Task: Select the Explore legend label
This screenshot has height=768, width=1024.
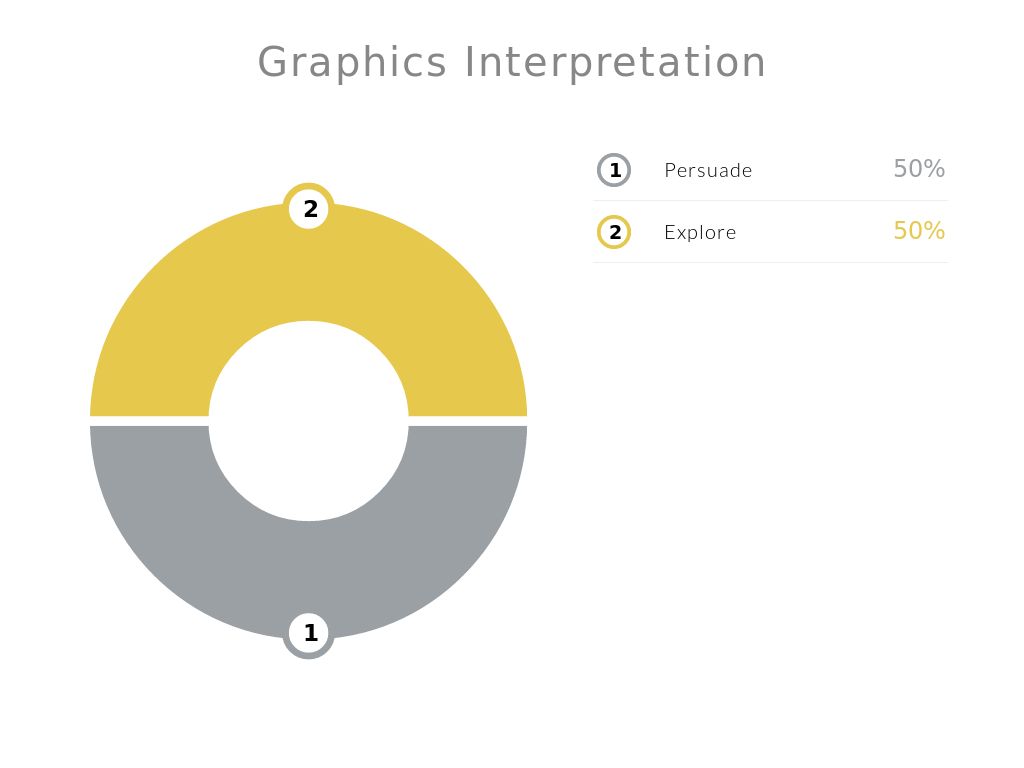Action: click(x=700, y=232)
